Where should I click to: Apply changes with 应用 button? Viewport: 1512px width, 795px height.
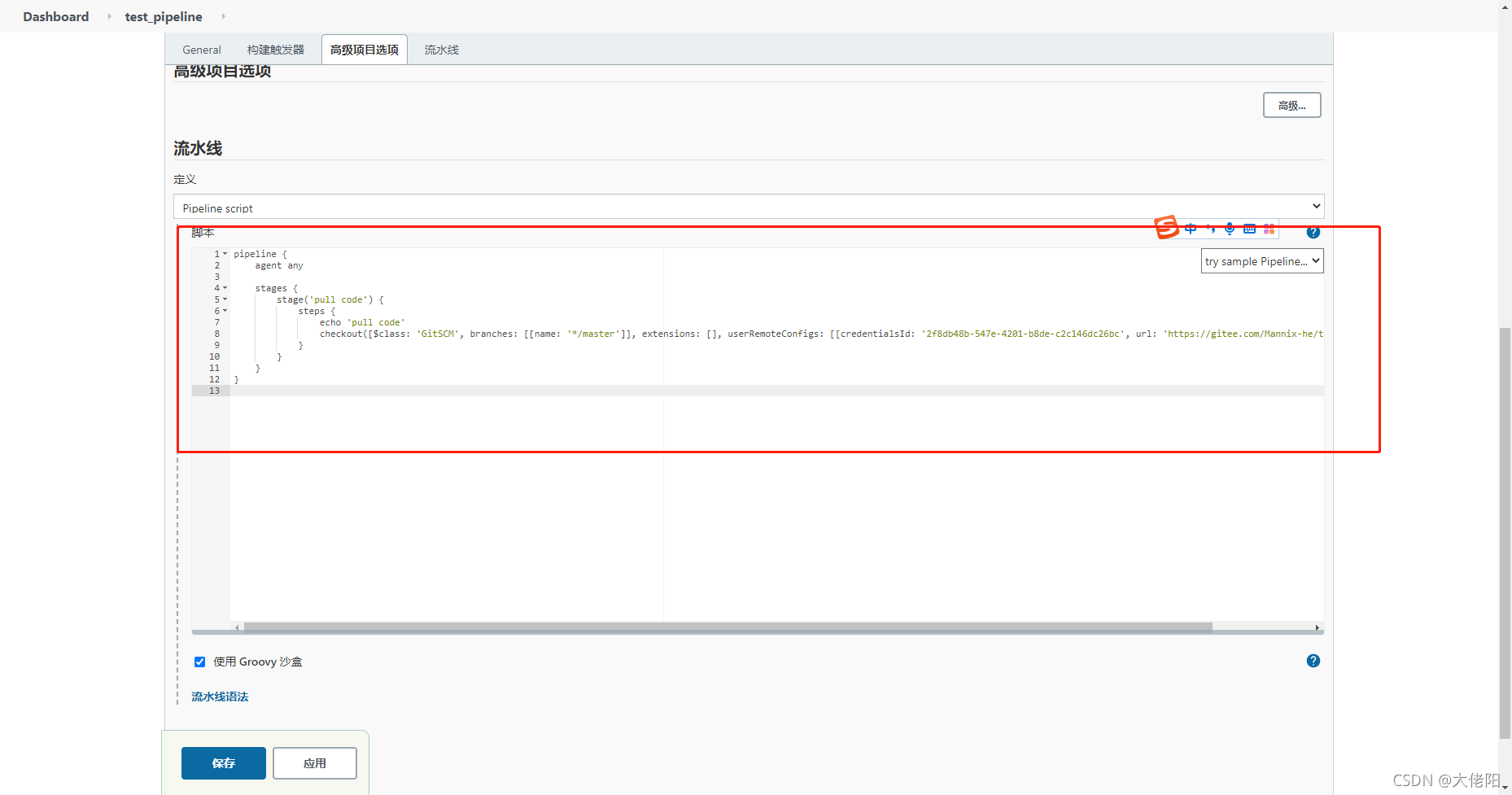point(315,763)
